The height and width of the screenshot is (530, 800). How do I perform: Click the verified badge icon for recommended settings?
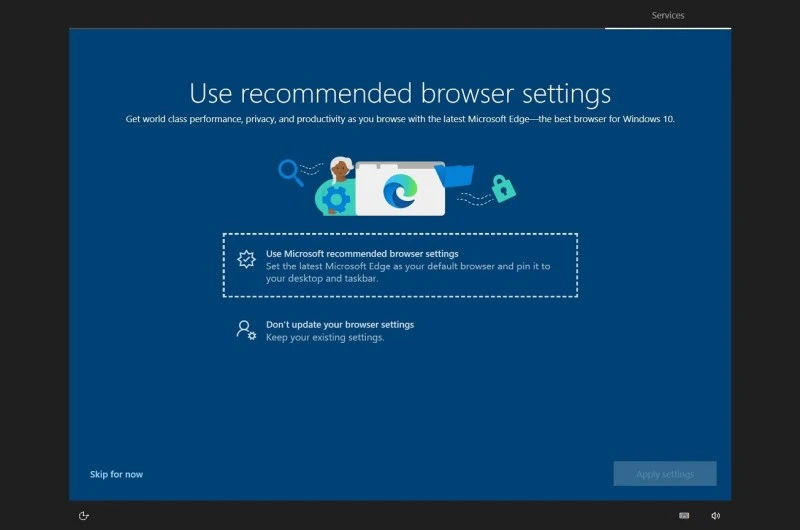246,260
